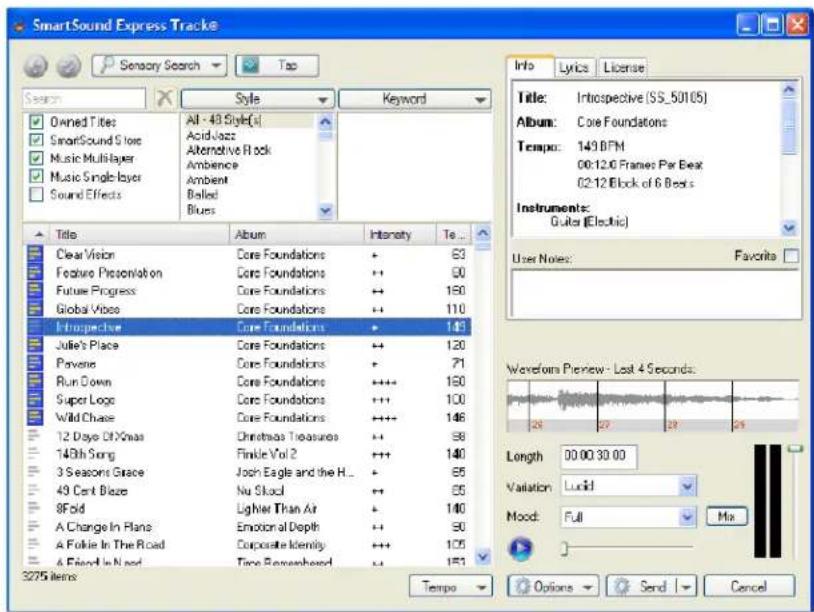814x612 pixels.
Task: Switch to the License tab
Action: 623,68
